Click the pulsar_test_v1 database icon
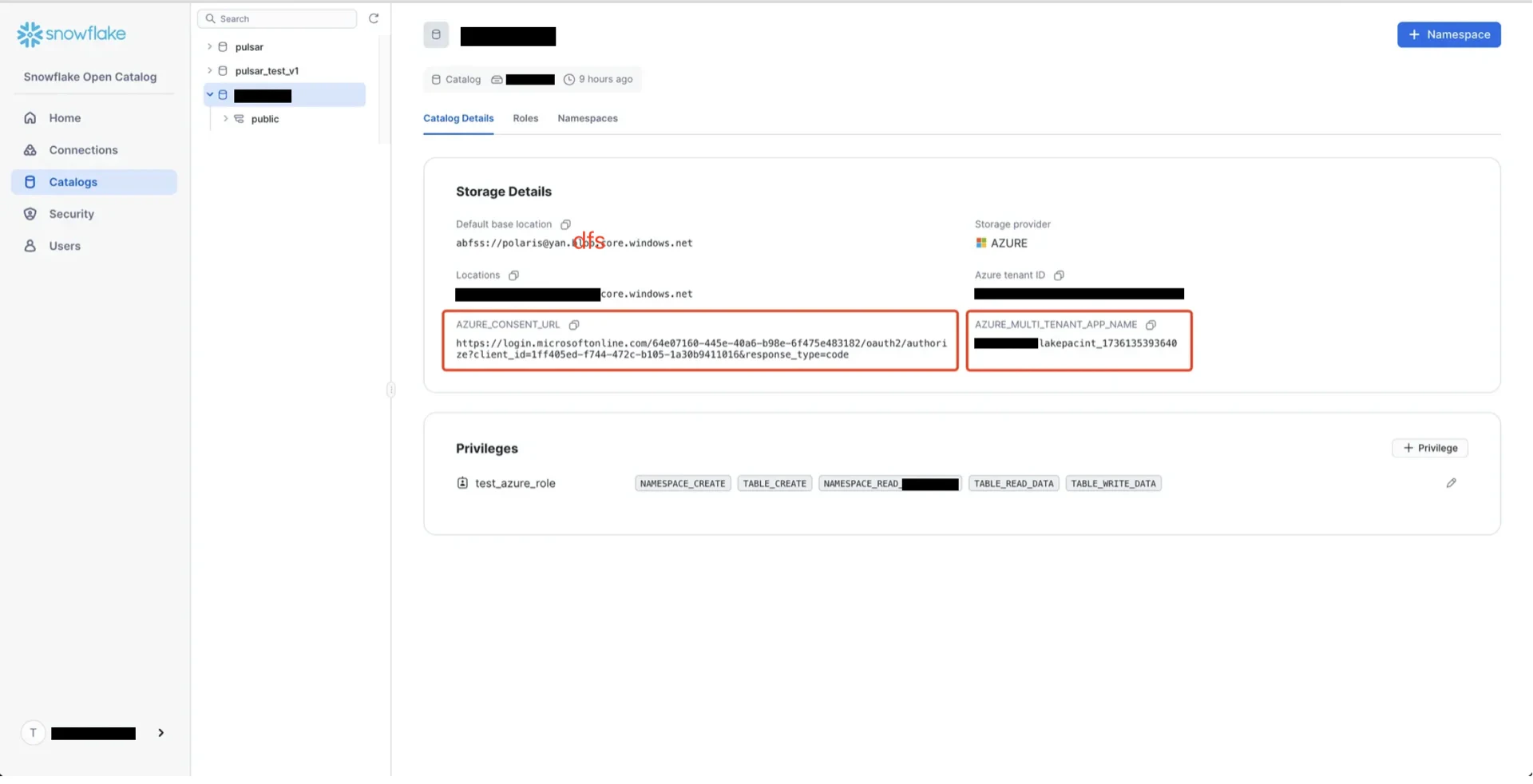 [x=223, y=71]
